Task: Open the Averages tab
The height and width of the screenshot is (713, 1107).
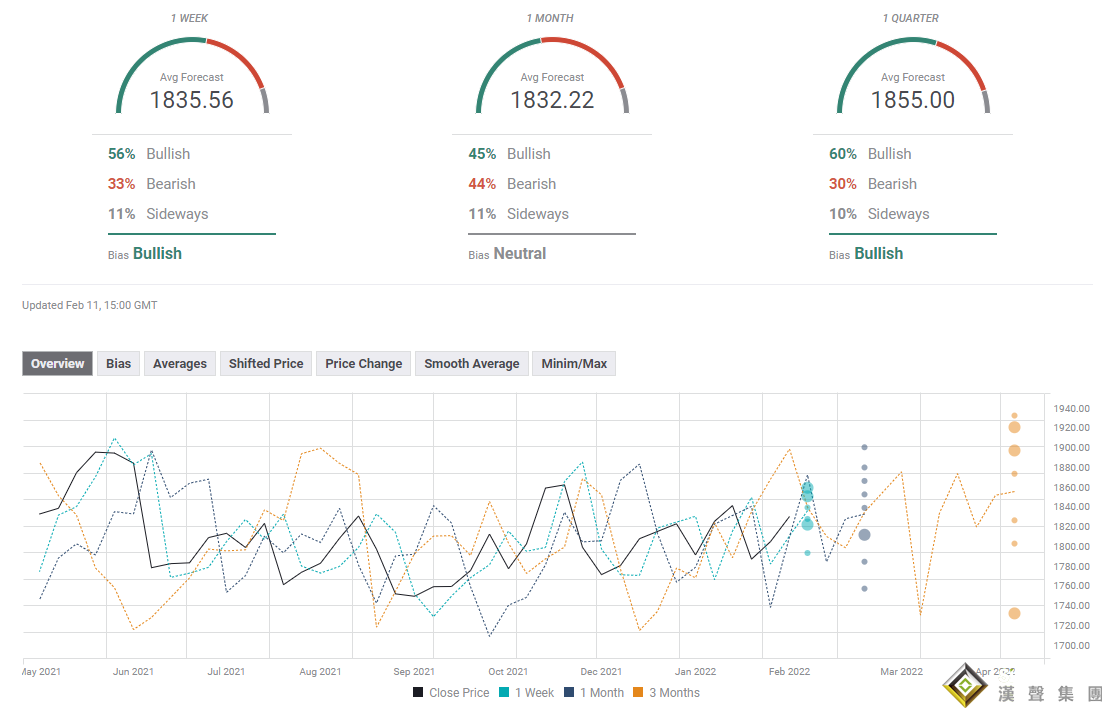Action: point(180,364)
